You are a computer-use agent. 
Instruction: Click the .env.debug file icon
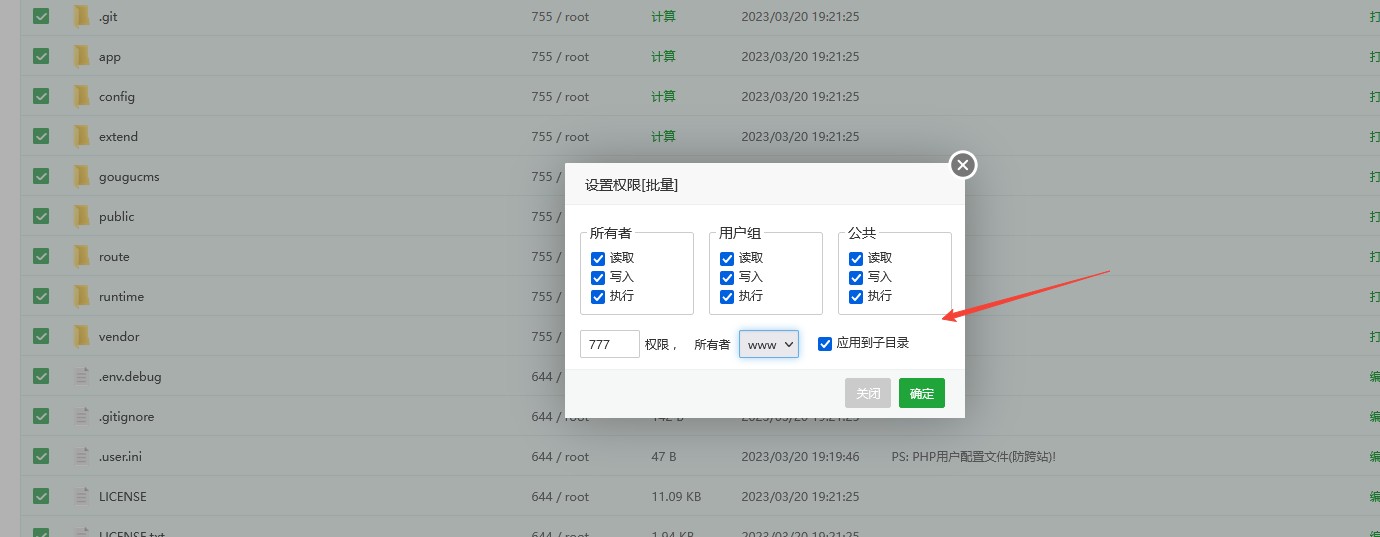pos(82,377)
